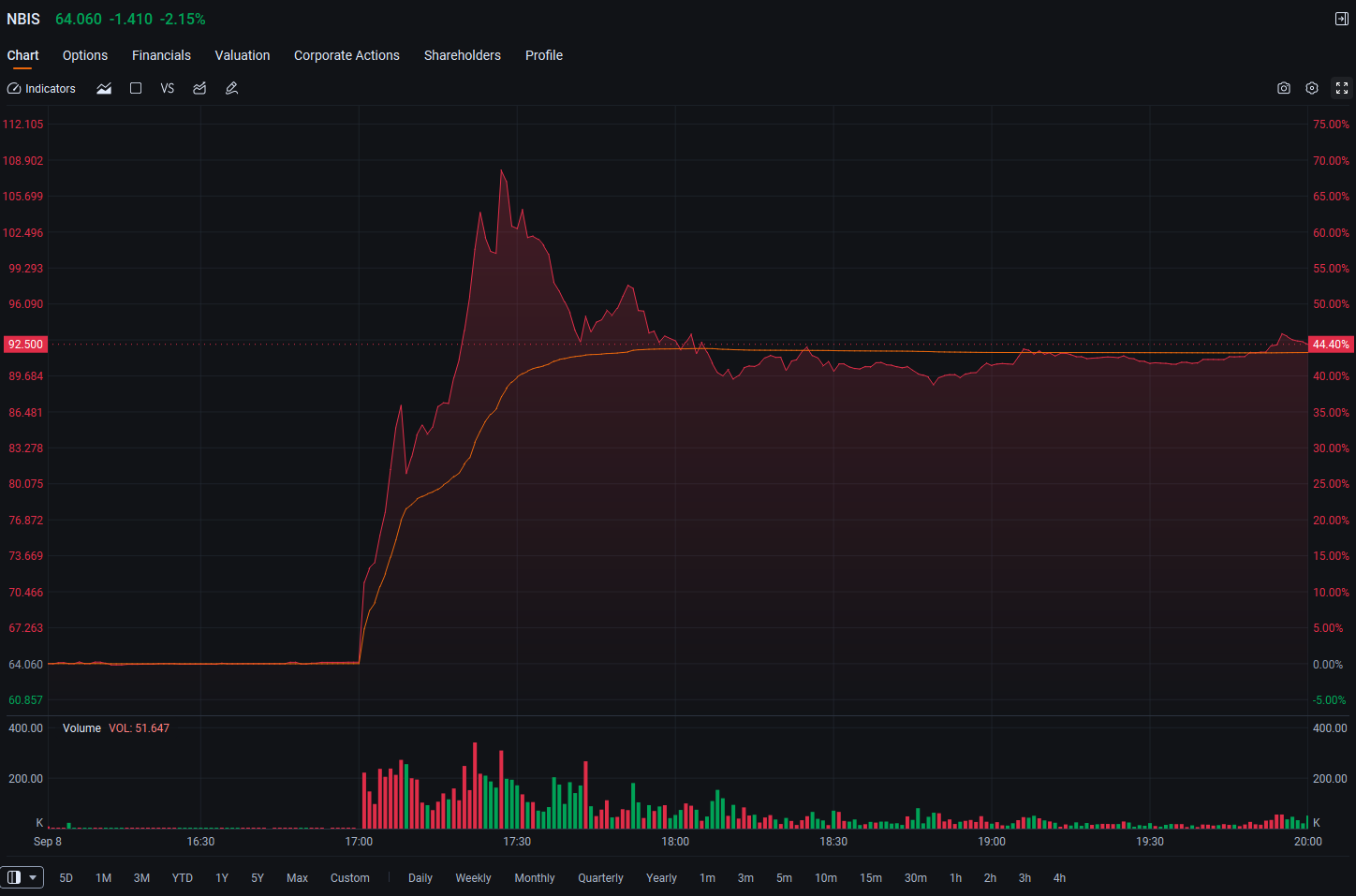Open the Indicators panel

[41, 88]
